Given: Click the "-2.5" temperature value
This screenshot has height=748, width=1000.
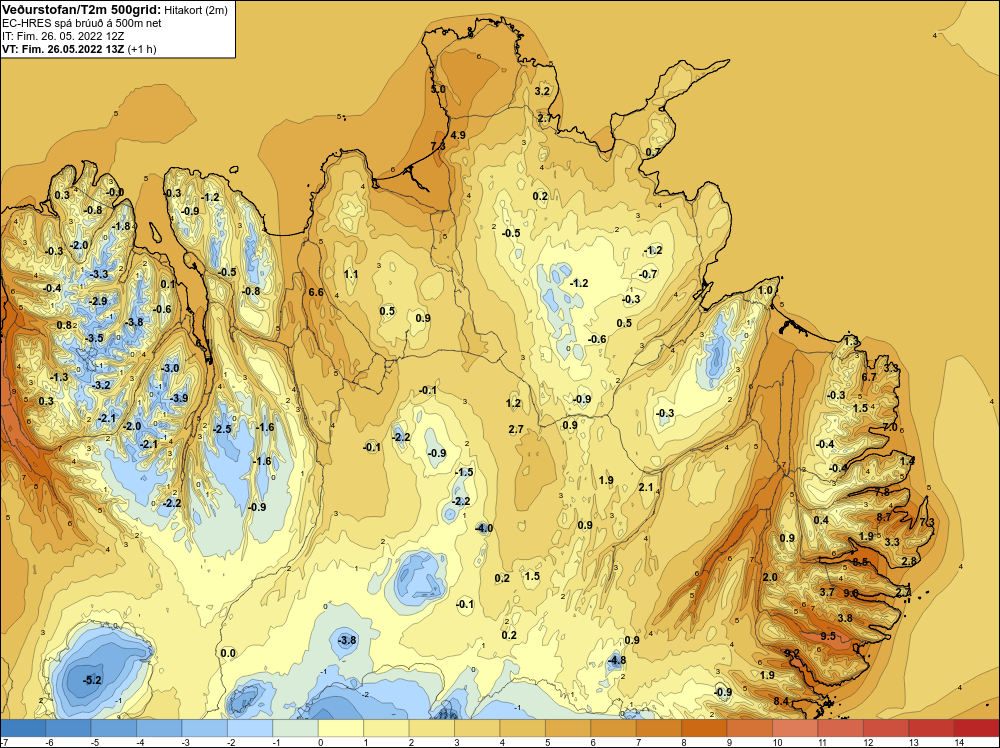Looking at the screenshot, I should pyautogui.click(x=222, y=429).
